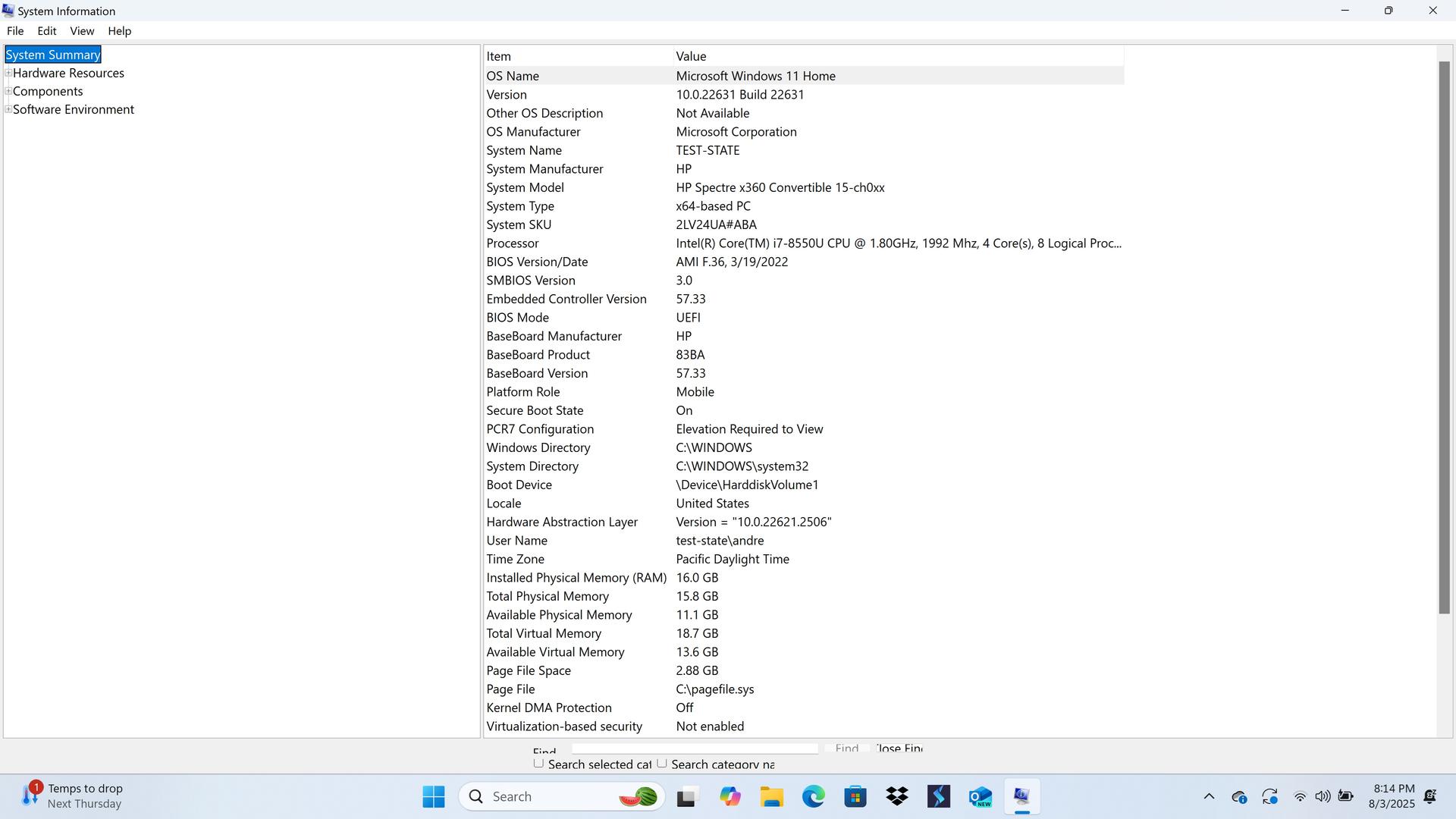Select the Virtualization-based security row

click(x=804, y=726)
